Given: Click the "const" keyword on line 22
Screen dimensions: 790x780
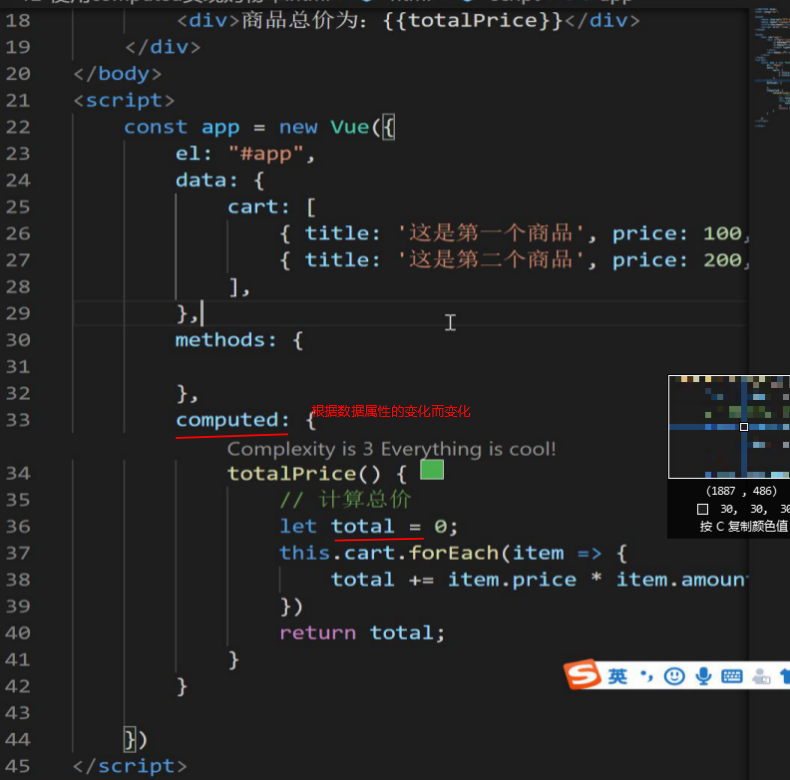Looking at the screenshot, I should [x=155, y=127].
